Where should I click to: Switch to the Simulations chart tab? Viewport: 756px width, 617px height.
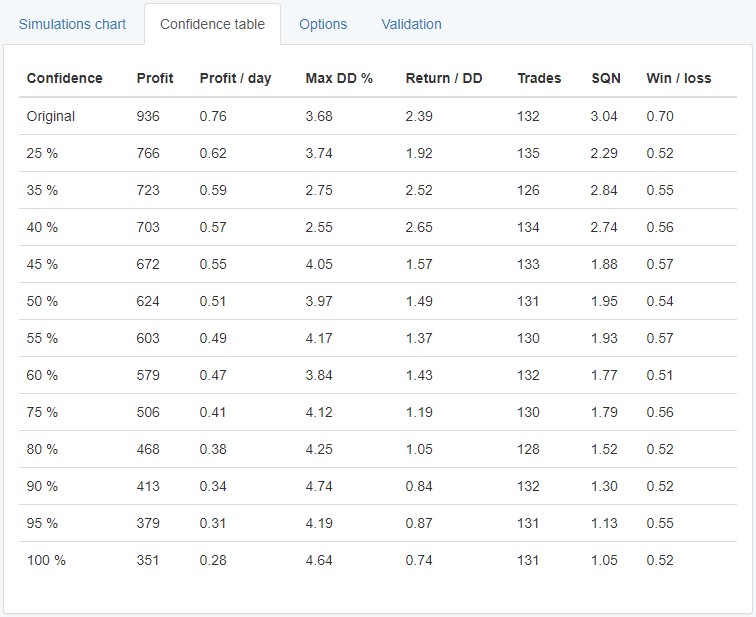72,24
